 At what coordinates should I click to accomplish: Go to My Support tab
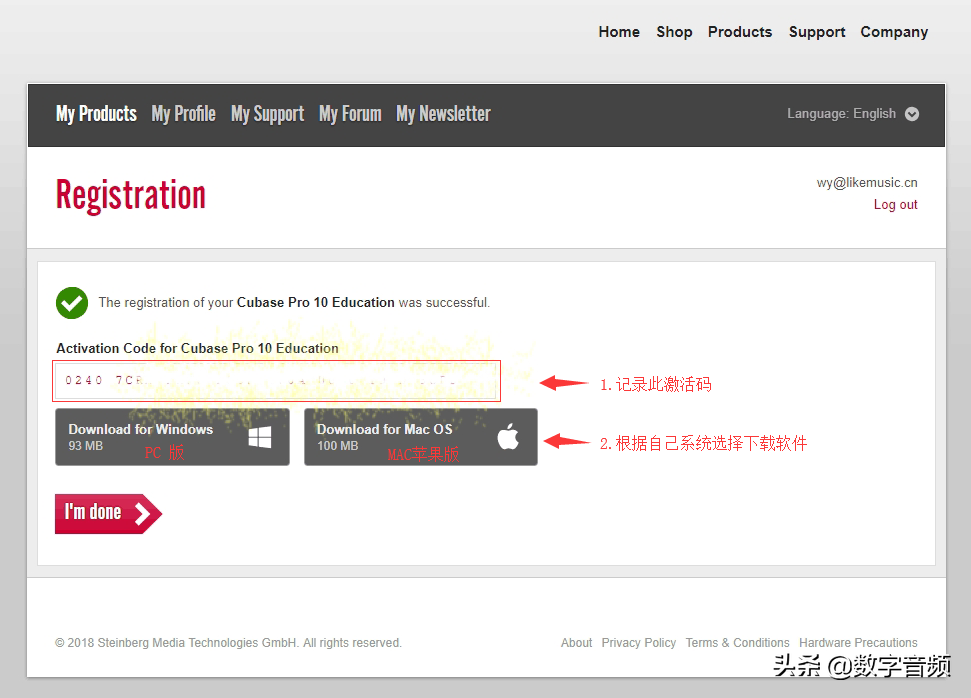[x=267, y=114]
